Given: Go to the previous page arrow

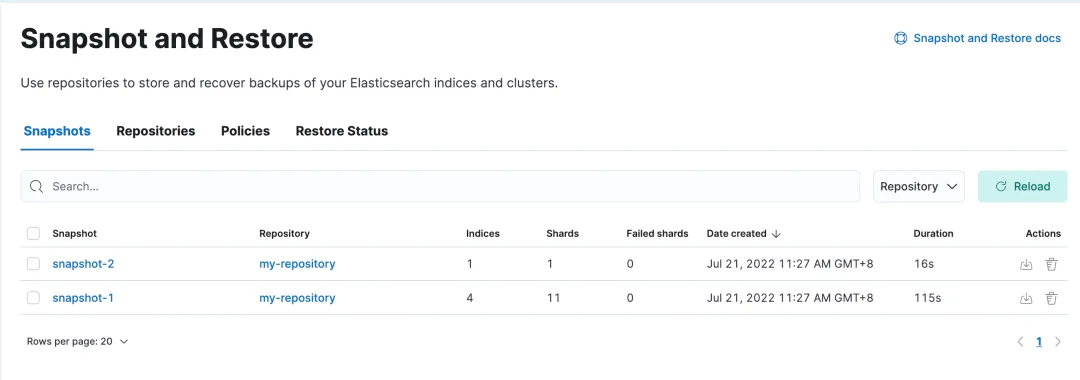Looking at the screenshot, I should tap(1020, 341).
